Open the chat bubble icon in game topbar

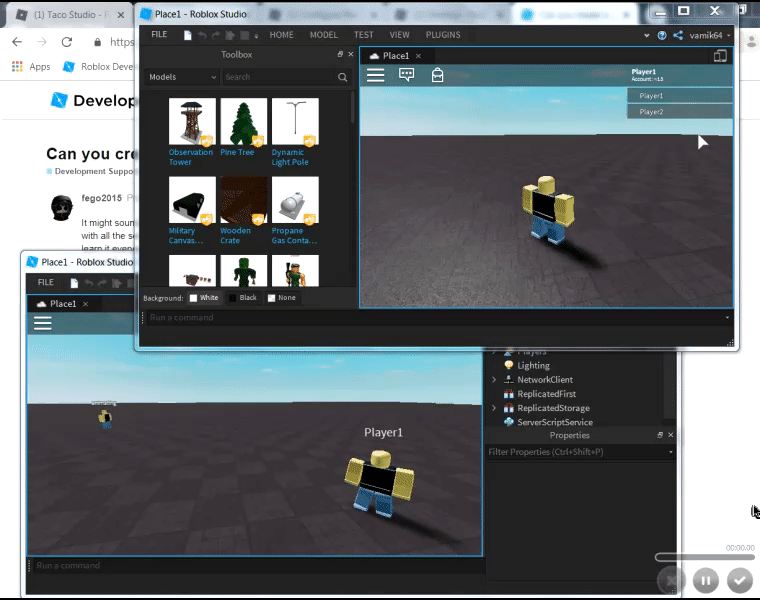(406, 75)
